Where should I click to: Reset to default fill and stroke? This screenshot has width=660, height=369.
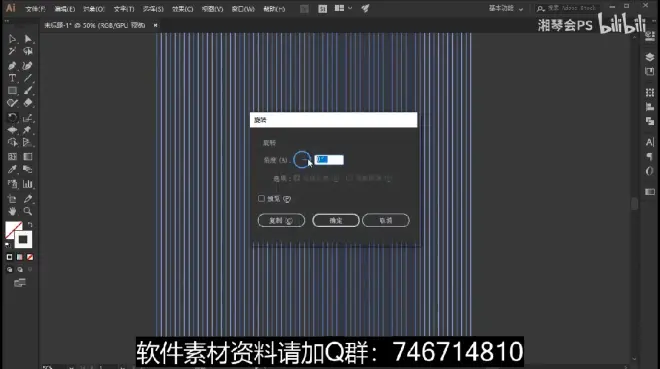[x=8, y=244]
